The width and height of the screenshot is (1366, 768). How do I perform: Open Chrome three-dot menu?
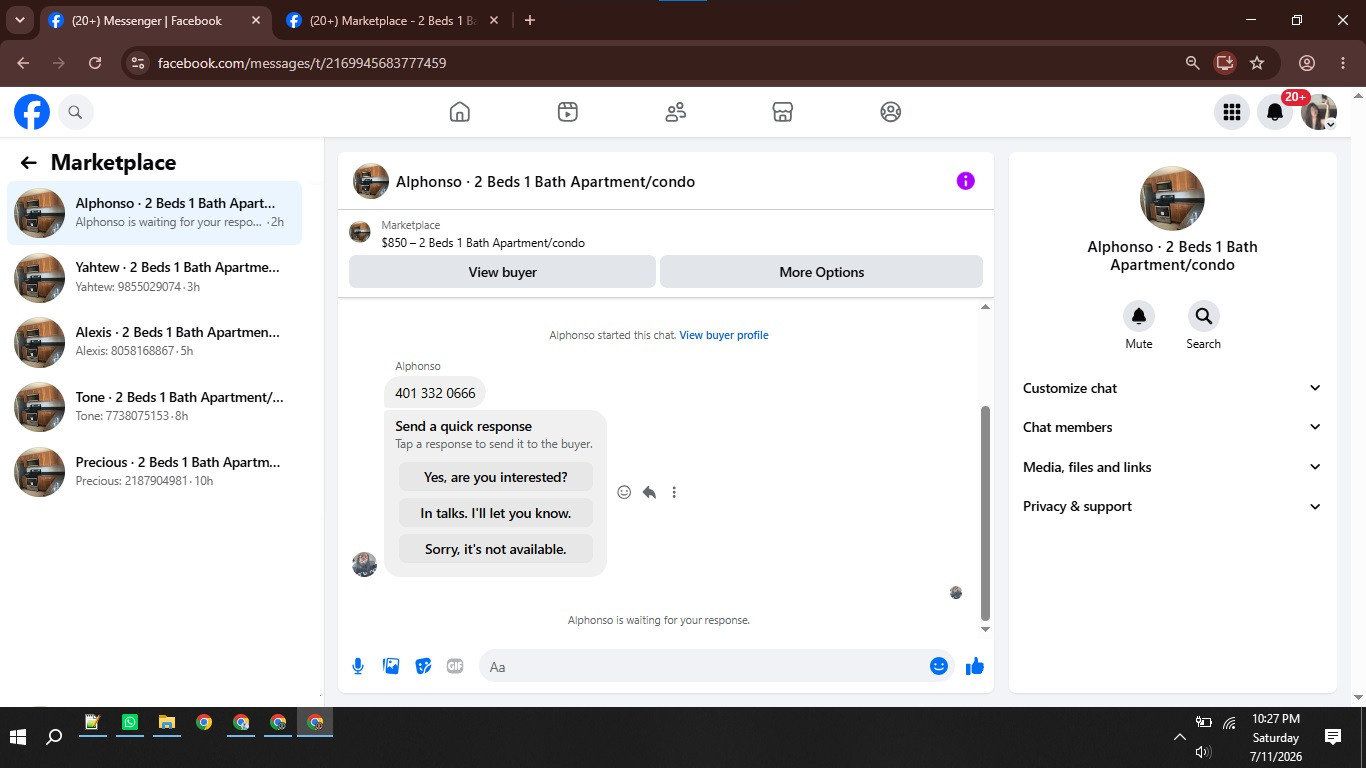[x=1343, y=63]
